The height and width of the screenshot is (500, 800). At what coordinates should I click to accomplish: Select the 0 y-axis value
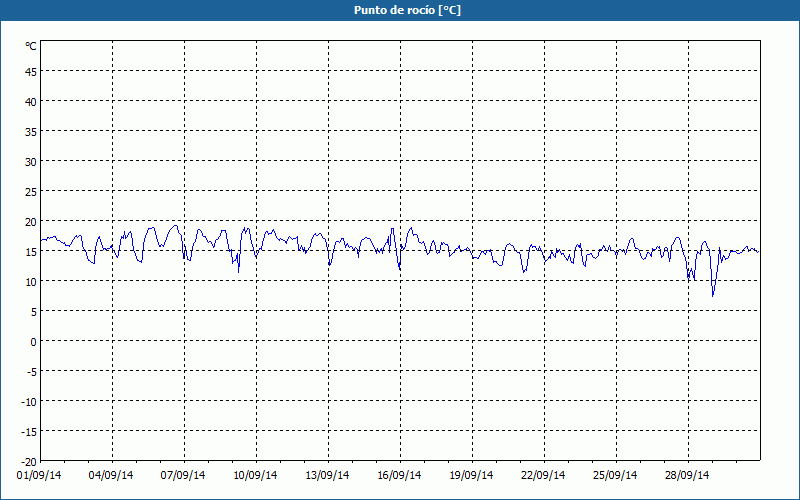[x=33, y=342]
